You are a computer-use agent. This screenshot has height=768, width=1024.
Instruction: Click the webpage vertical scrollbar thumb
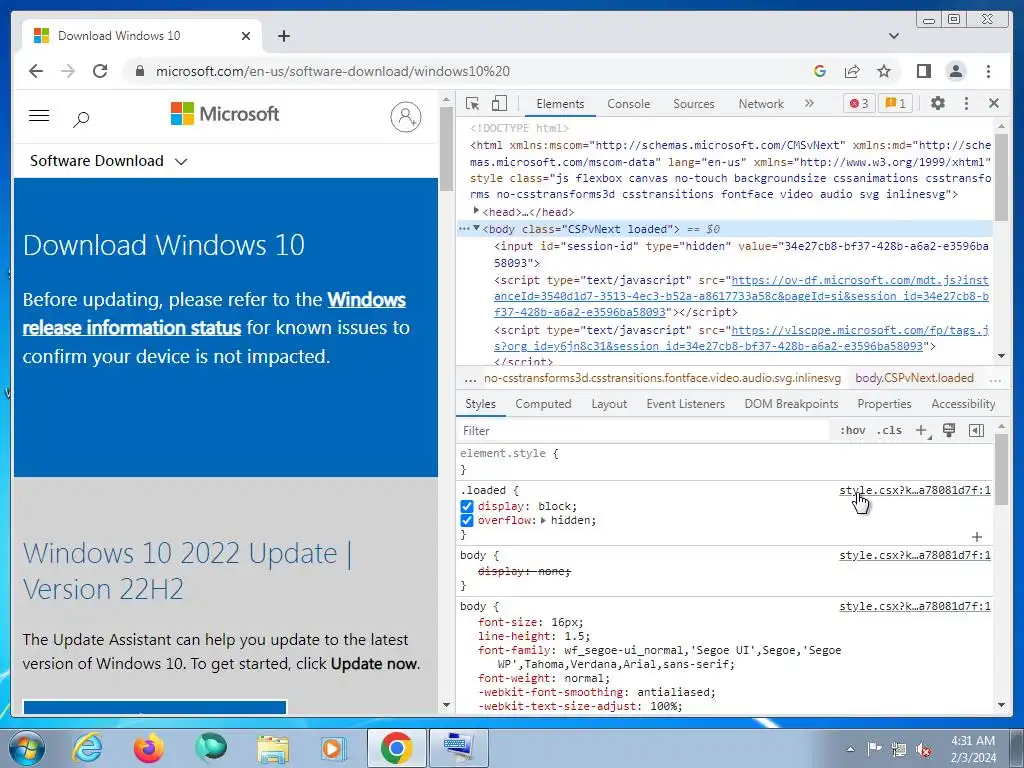(x=446, y=147)
